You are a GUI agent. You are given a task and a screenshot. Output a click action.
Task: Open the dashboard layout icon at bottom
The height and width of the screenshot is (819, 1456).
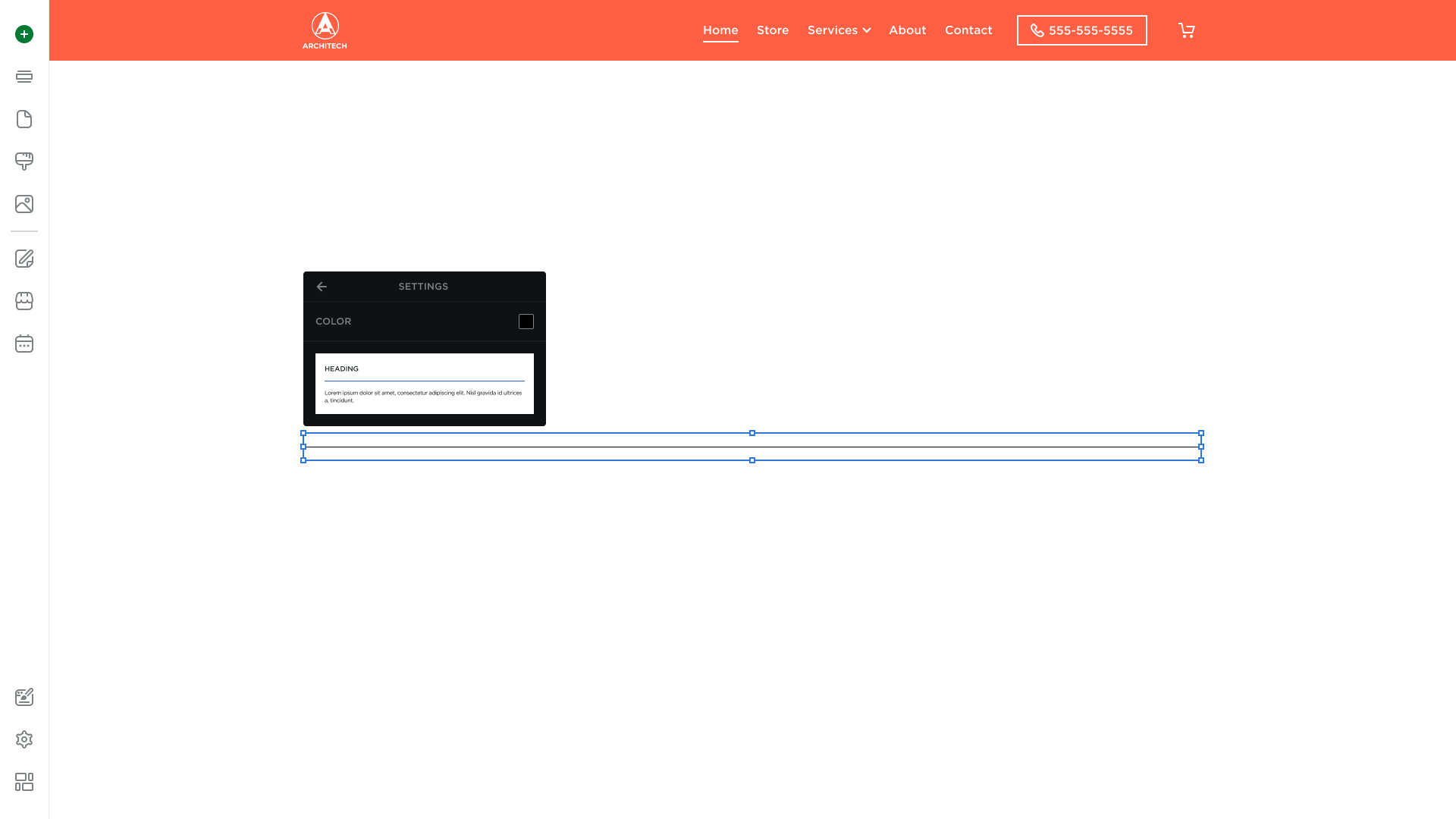pos(24,782)
